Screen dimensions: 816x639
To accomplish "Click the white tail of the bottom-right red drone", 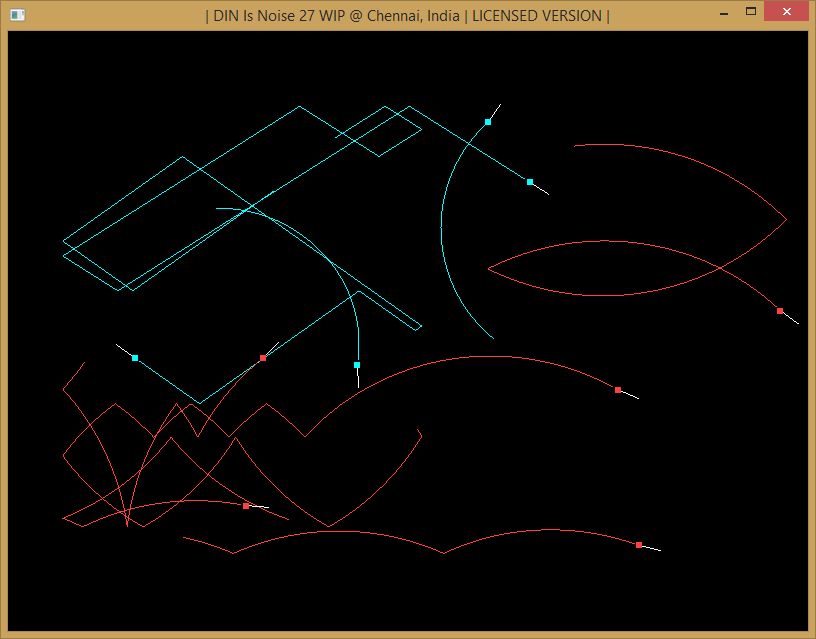I will 652,548.
